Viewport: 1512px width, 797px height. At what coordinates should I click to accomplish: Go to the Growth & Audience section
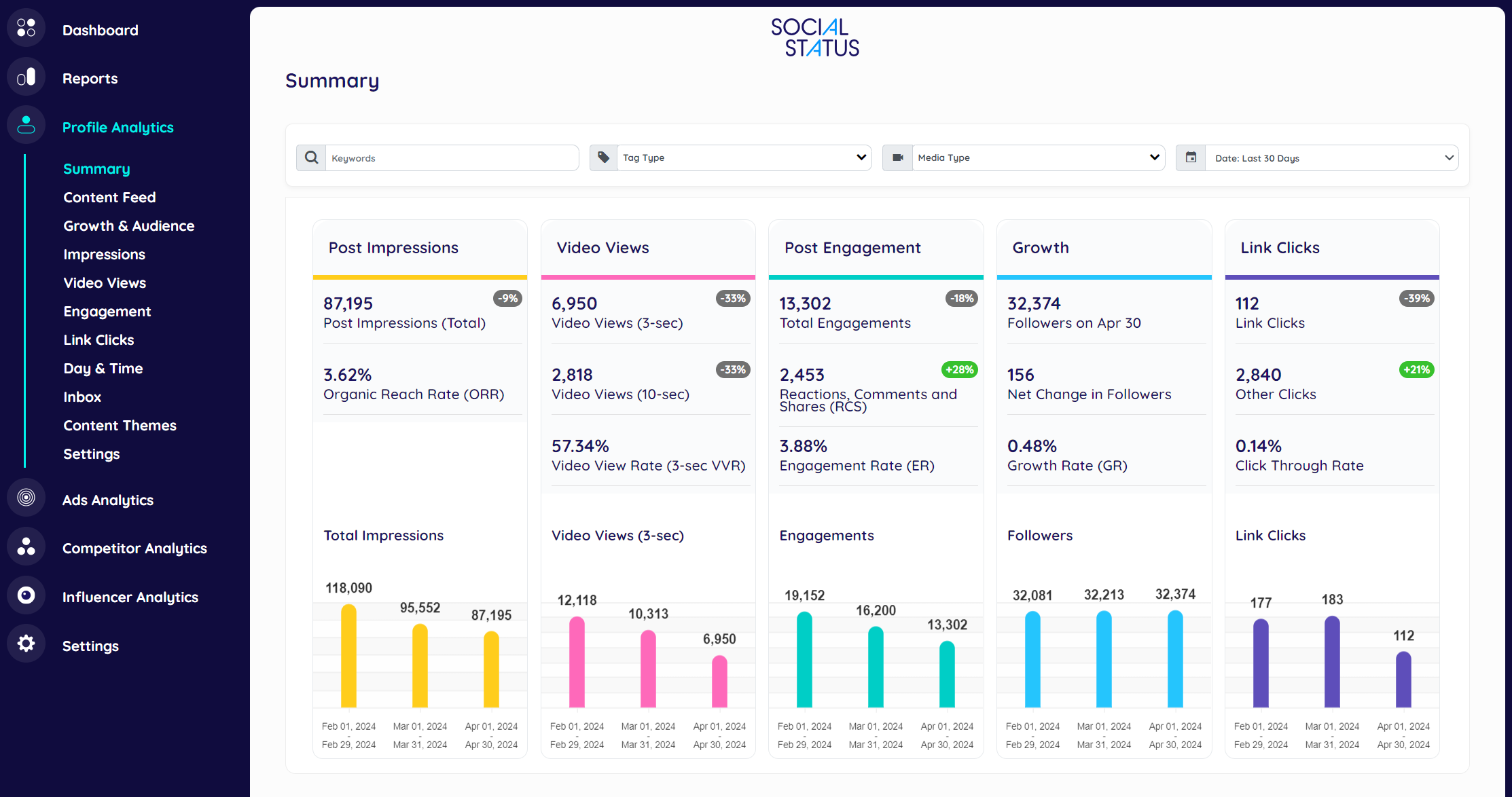(x=129, y=225)
